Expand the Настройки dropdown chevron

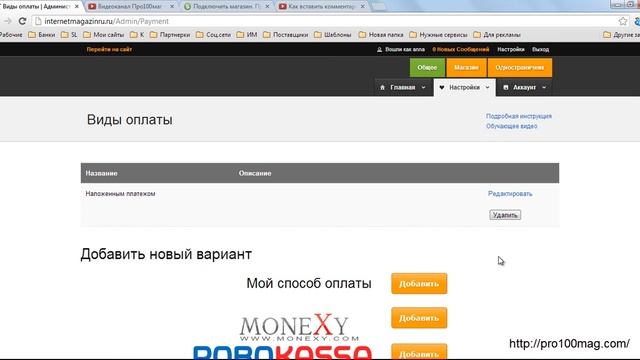click(487, 87)
